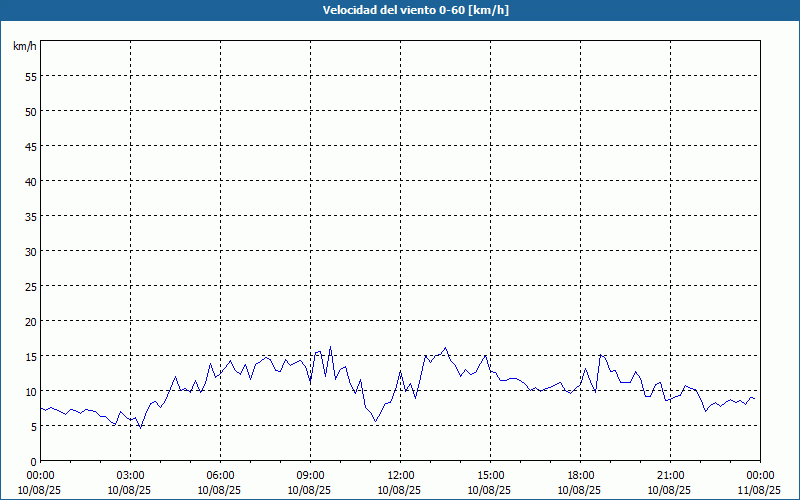Click the 'km/h' unit label on the y-axis
This screenshot has width=800, height=500.
click(24, 46)
